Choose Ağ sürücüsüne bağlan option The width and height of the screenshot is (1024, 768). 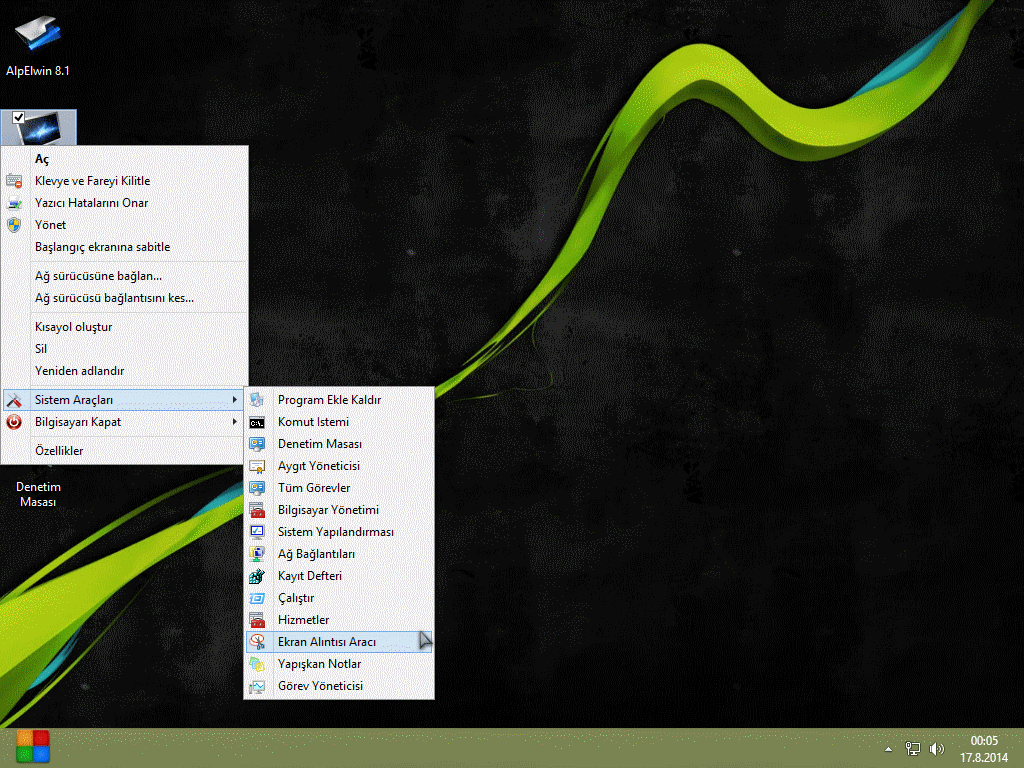(98, 276)
